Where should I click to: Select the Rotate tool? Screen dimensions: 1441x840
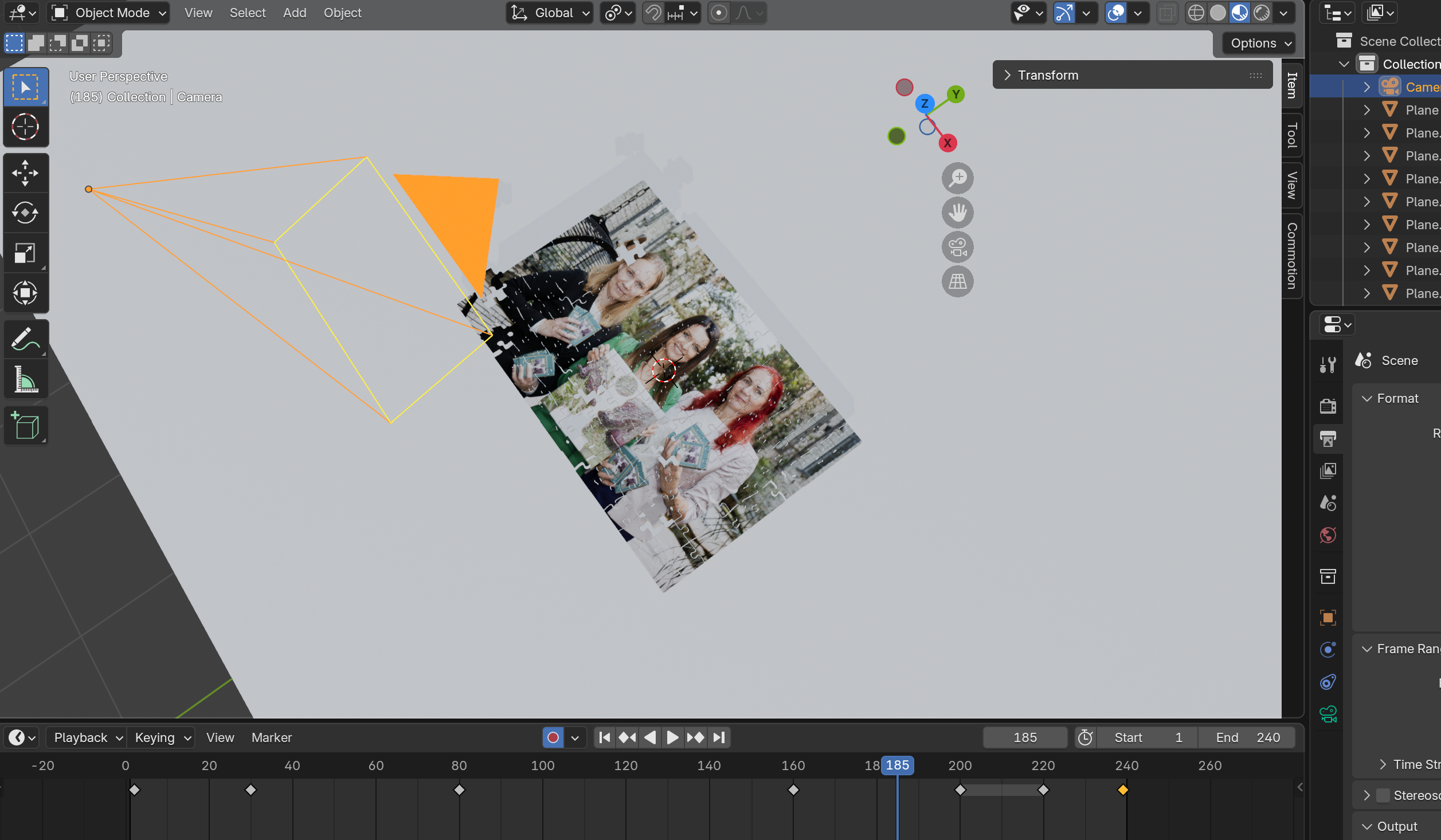click(25, 213)
